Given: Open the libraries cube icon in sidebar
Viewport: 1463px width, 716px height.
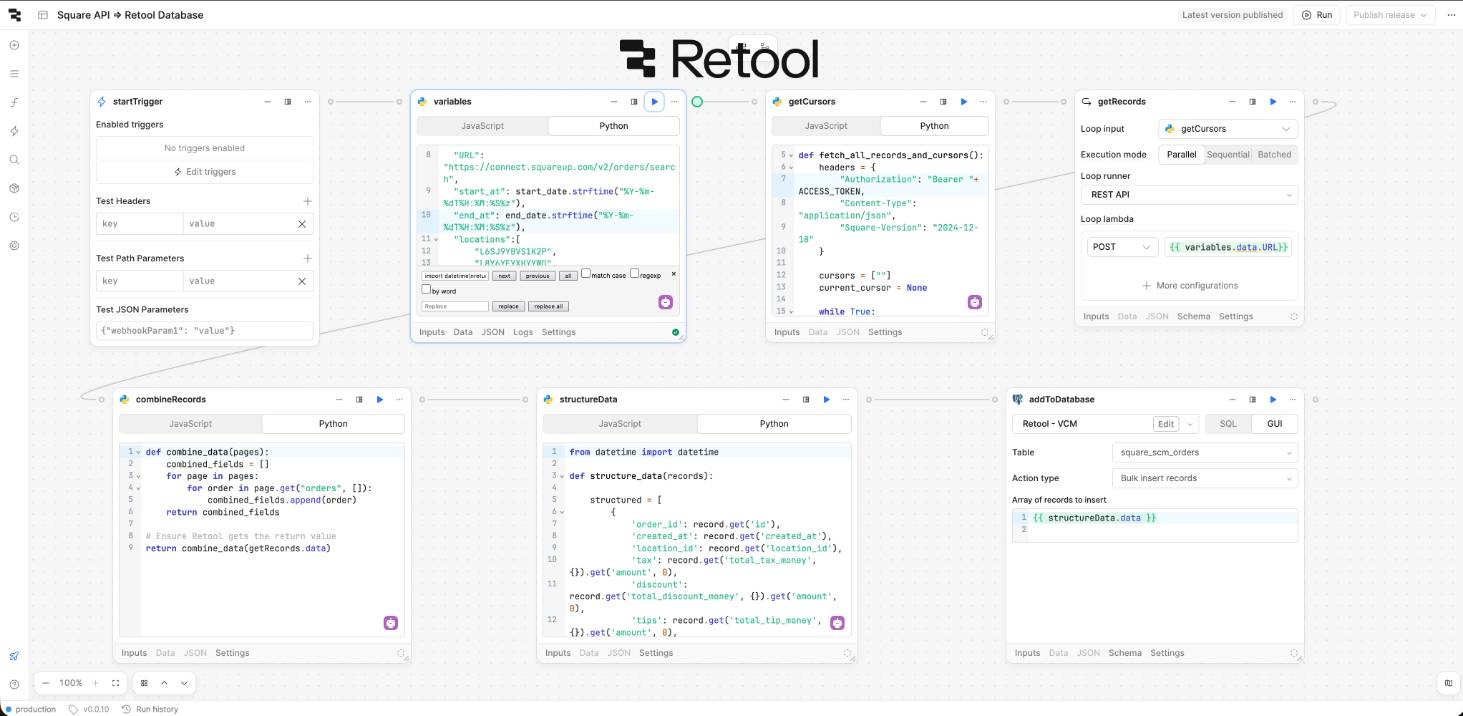Looking at the screenshot, I should pyautogui.click(x=14, y=188).
